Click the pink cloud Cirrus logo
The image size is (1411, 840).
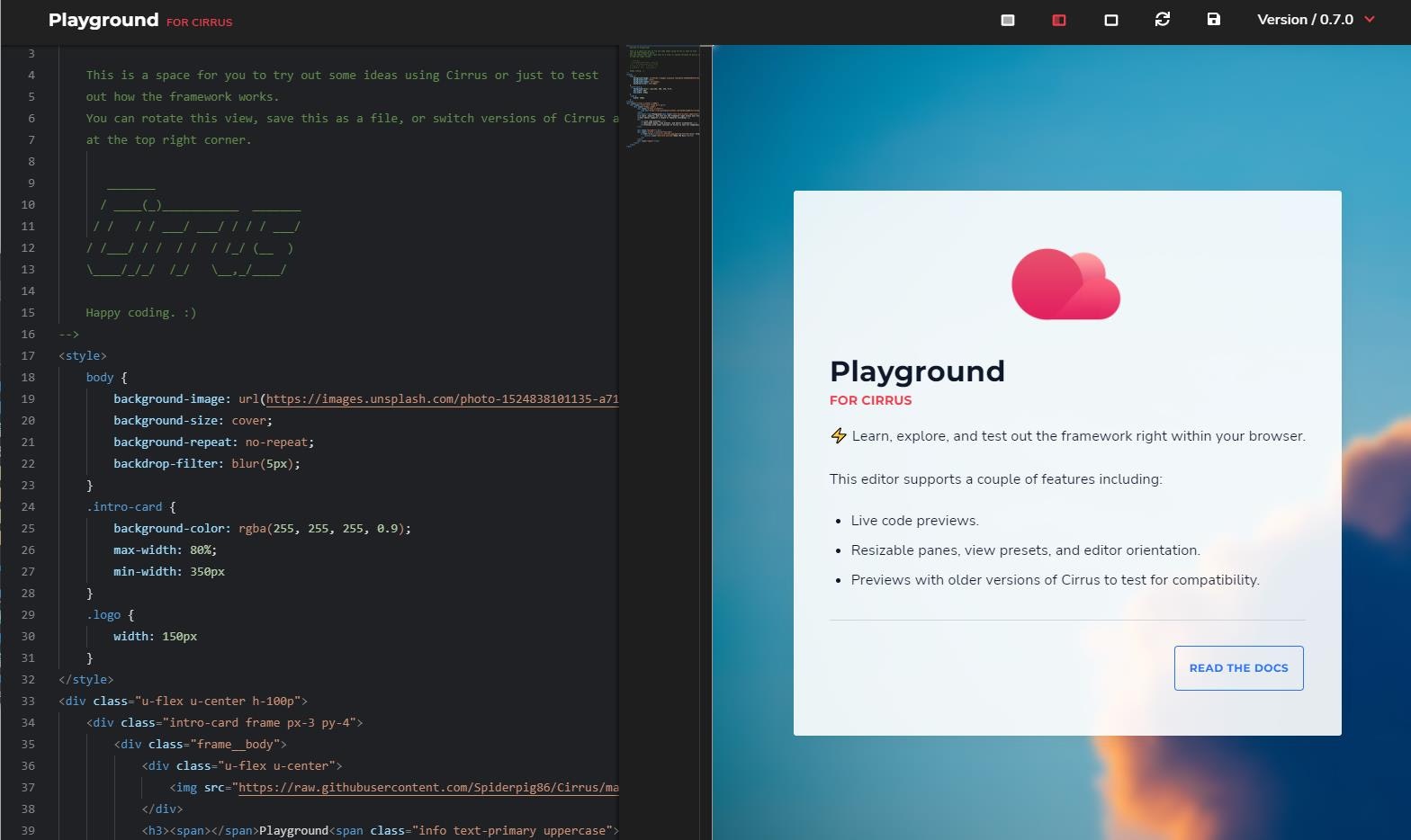(x=1066, y=284)
